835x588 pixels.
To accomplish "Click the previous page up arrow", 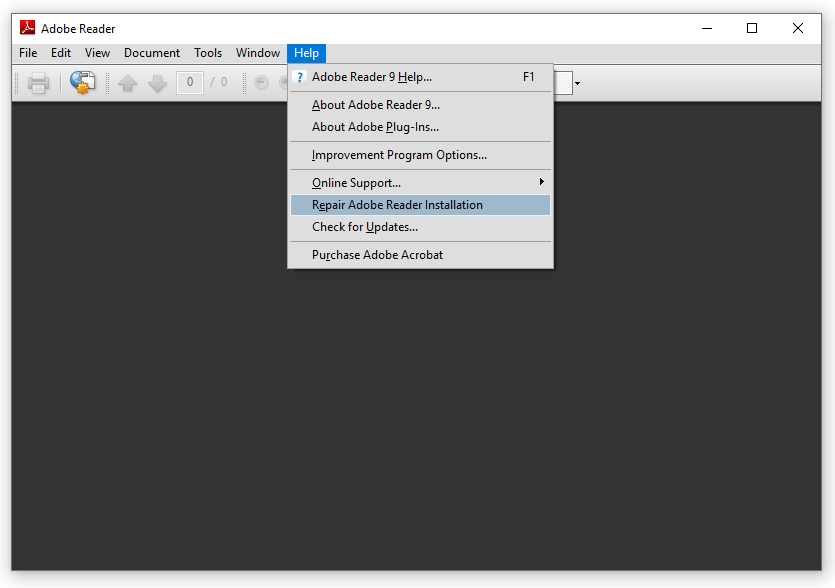I will click(x=127, y=83).
